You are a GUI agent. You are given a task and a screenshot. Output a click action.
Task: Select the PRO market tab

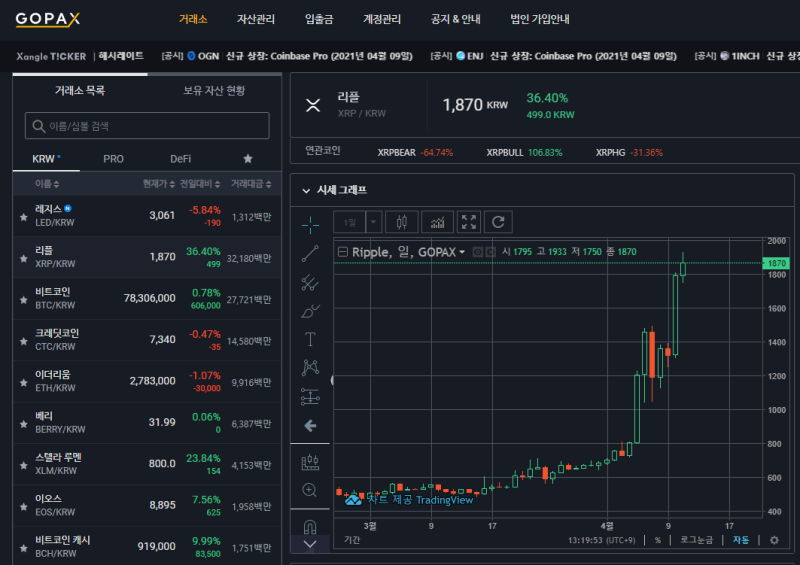coord(113,159)
